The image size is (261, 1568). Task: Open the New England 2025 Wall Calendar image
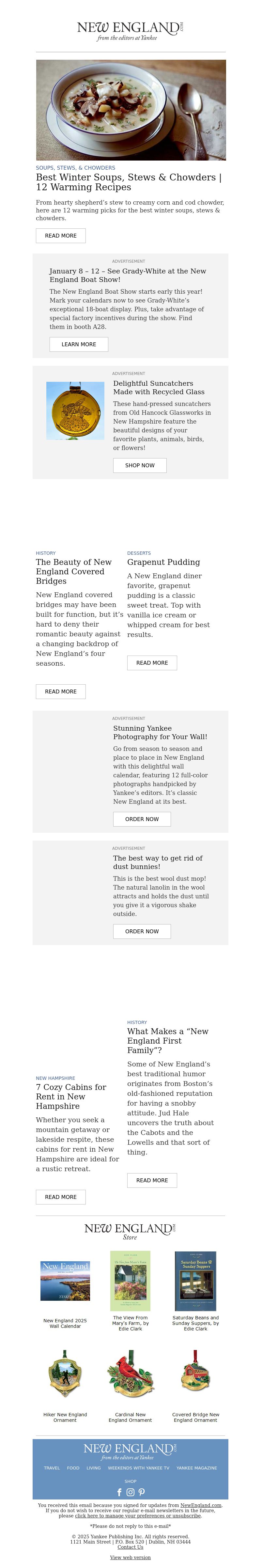click(65, 1281)
